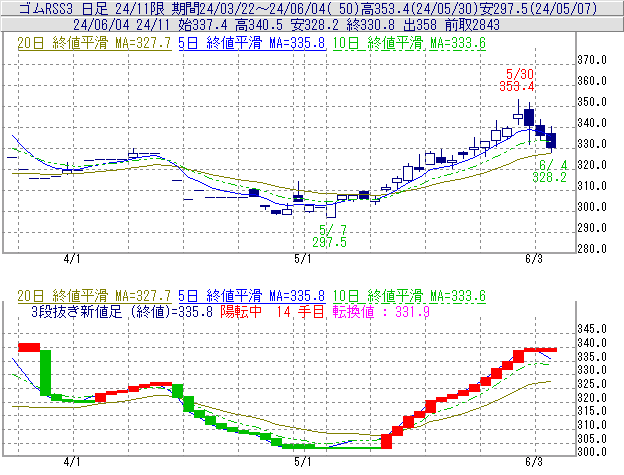The width and height of the screenshot is (624, 475).
Task: Click the tall green block near 4/1 in lower chart
Action: (45, 373)
